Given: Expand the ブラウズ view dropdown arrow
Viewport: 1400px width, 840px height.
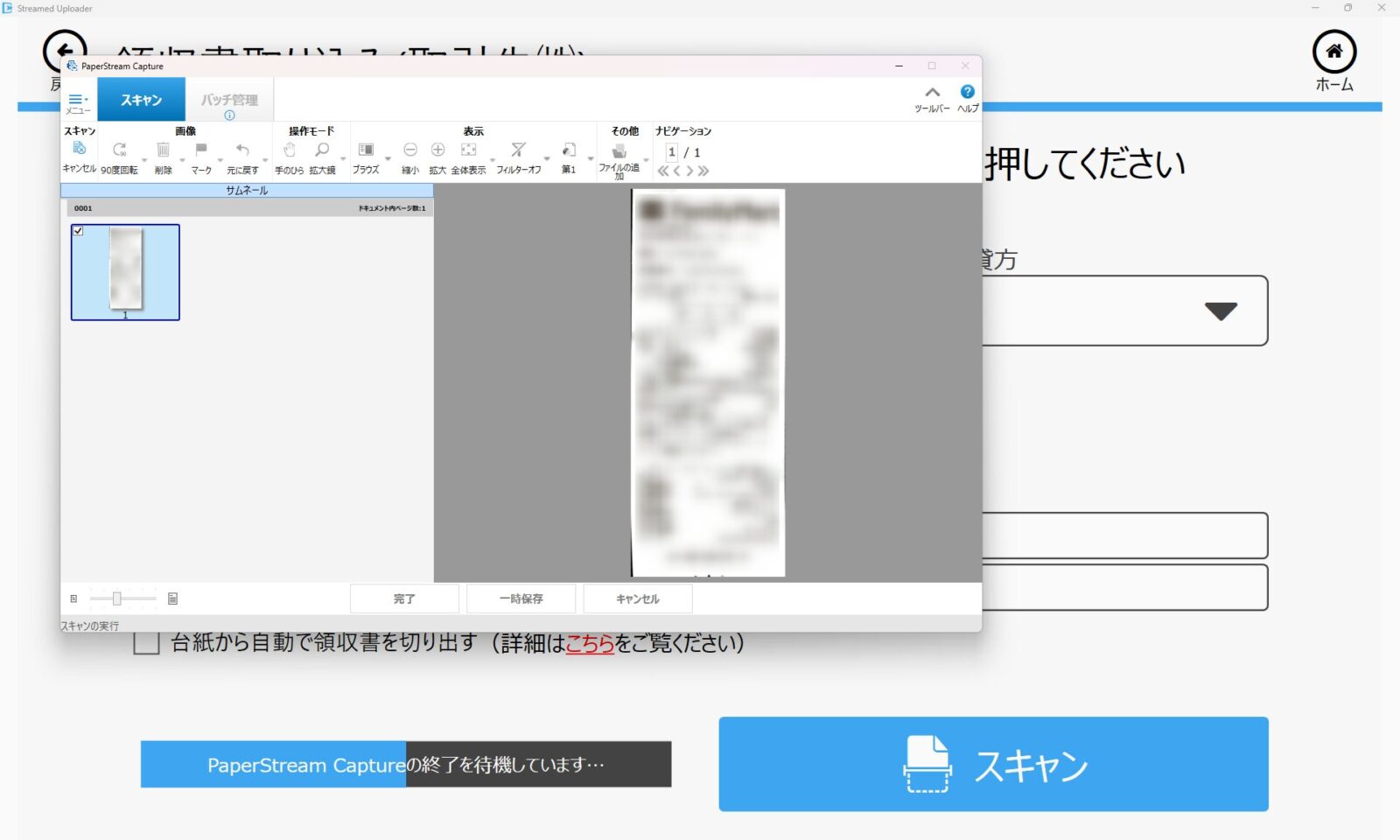Looking at the screenshot, I should click(388, 160).
